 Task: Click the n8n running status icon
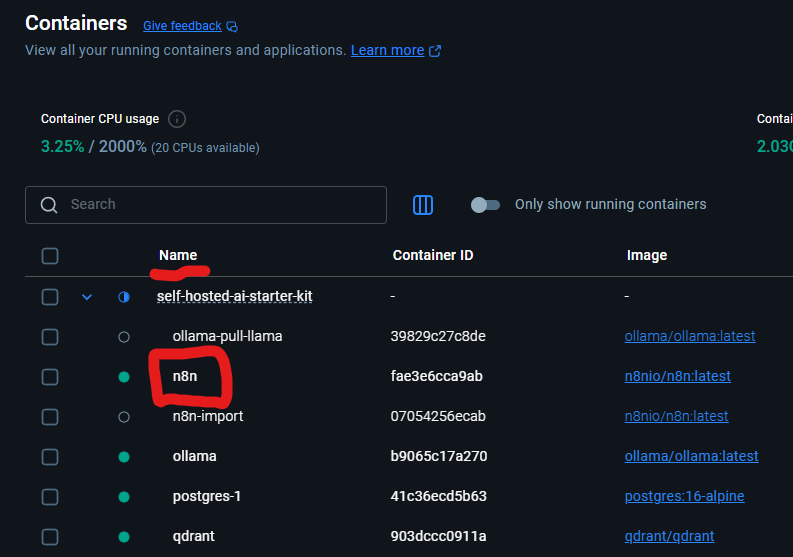pos(124,377)
